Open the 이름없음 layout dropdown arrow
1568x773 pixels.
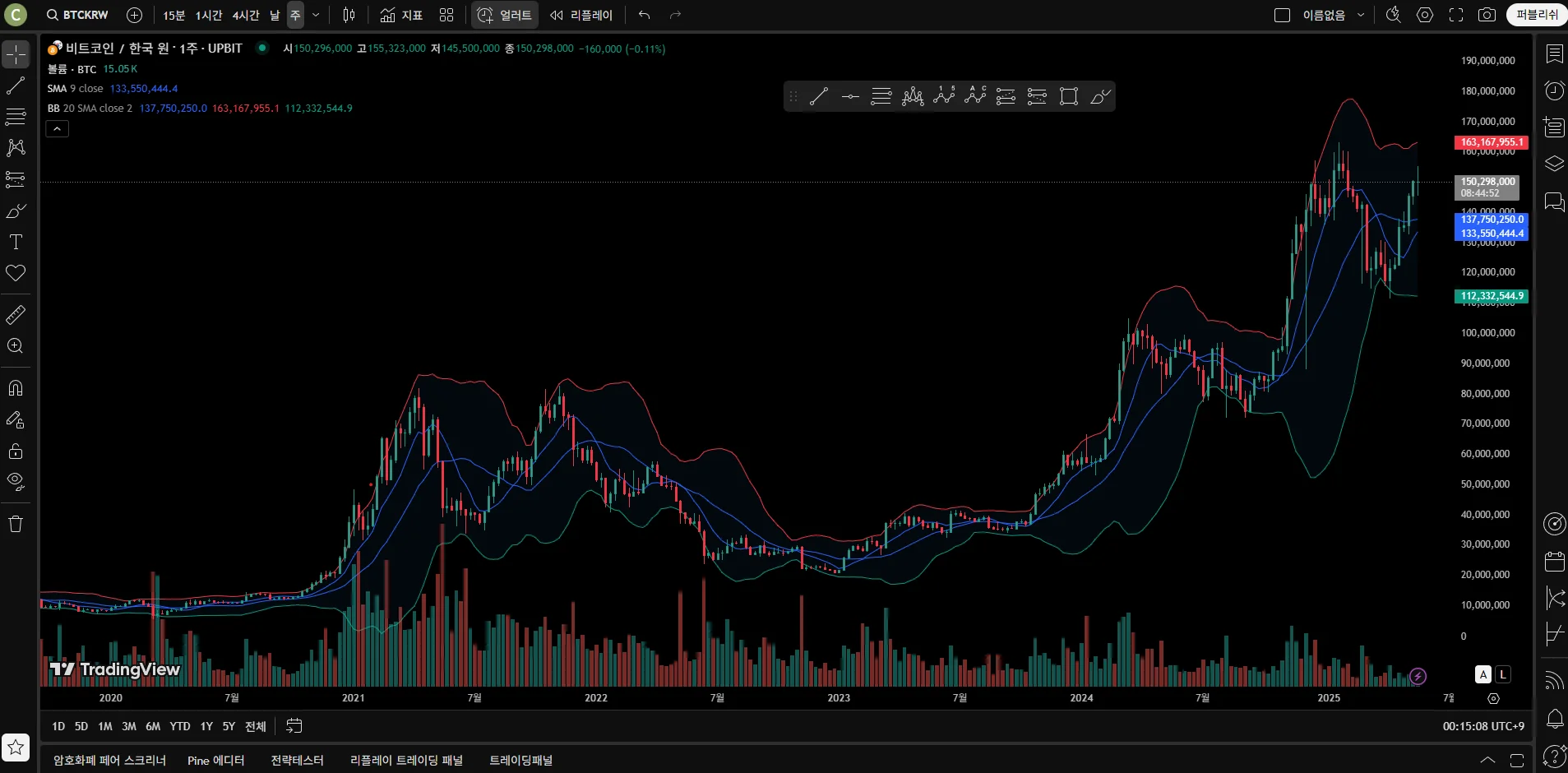tap(1361, 15)
